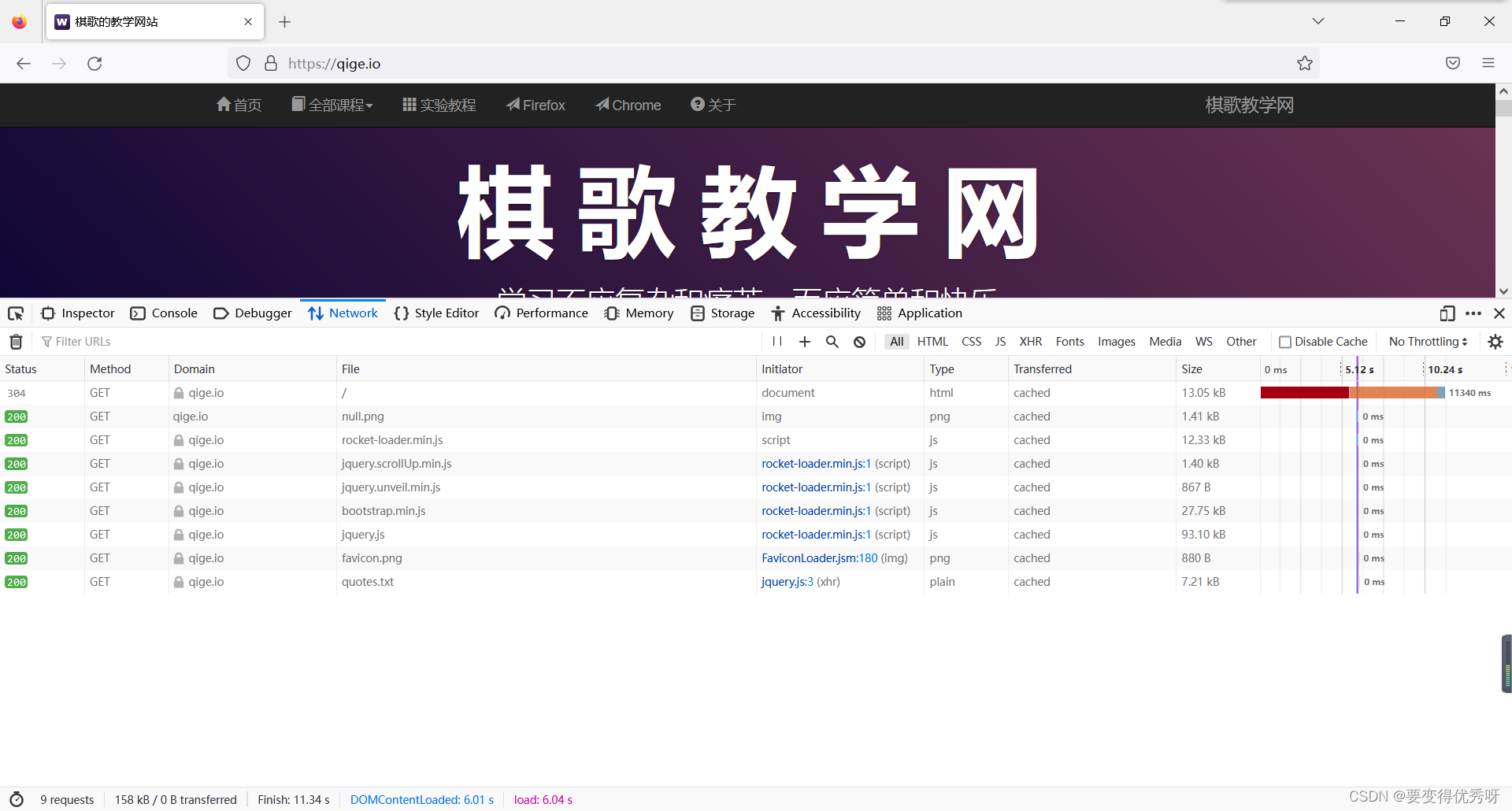
Task: Filter requests by Media
Action: (x=1165, y=342)
